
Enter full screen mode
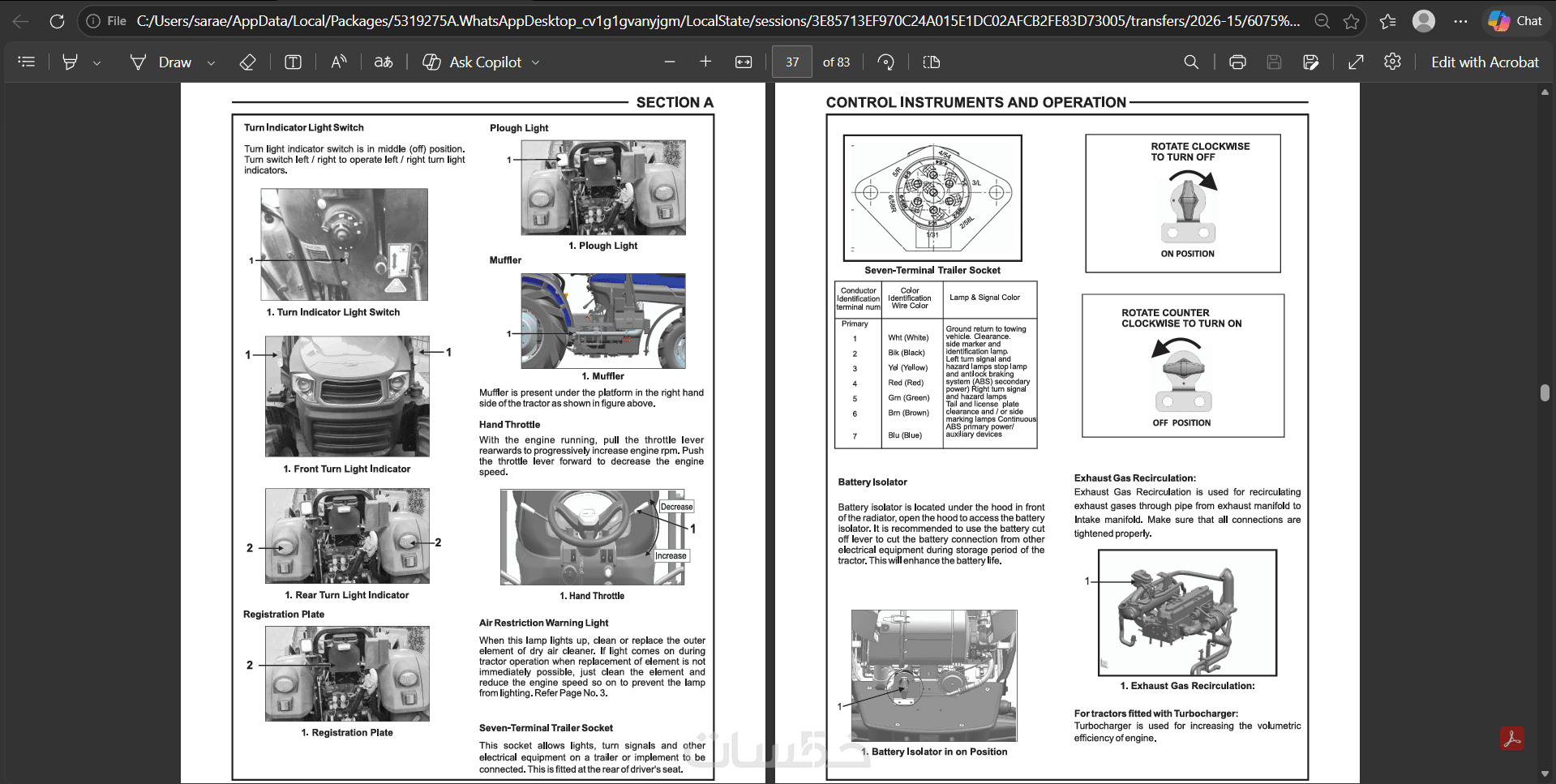pos(1356,62)
